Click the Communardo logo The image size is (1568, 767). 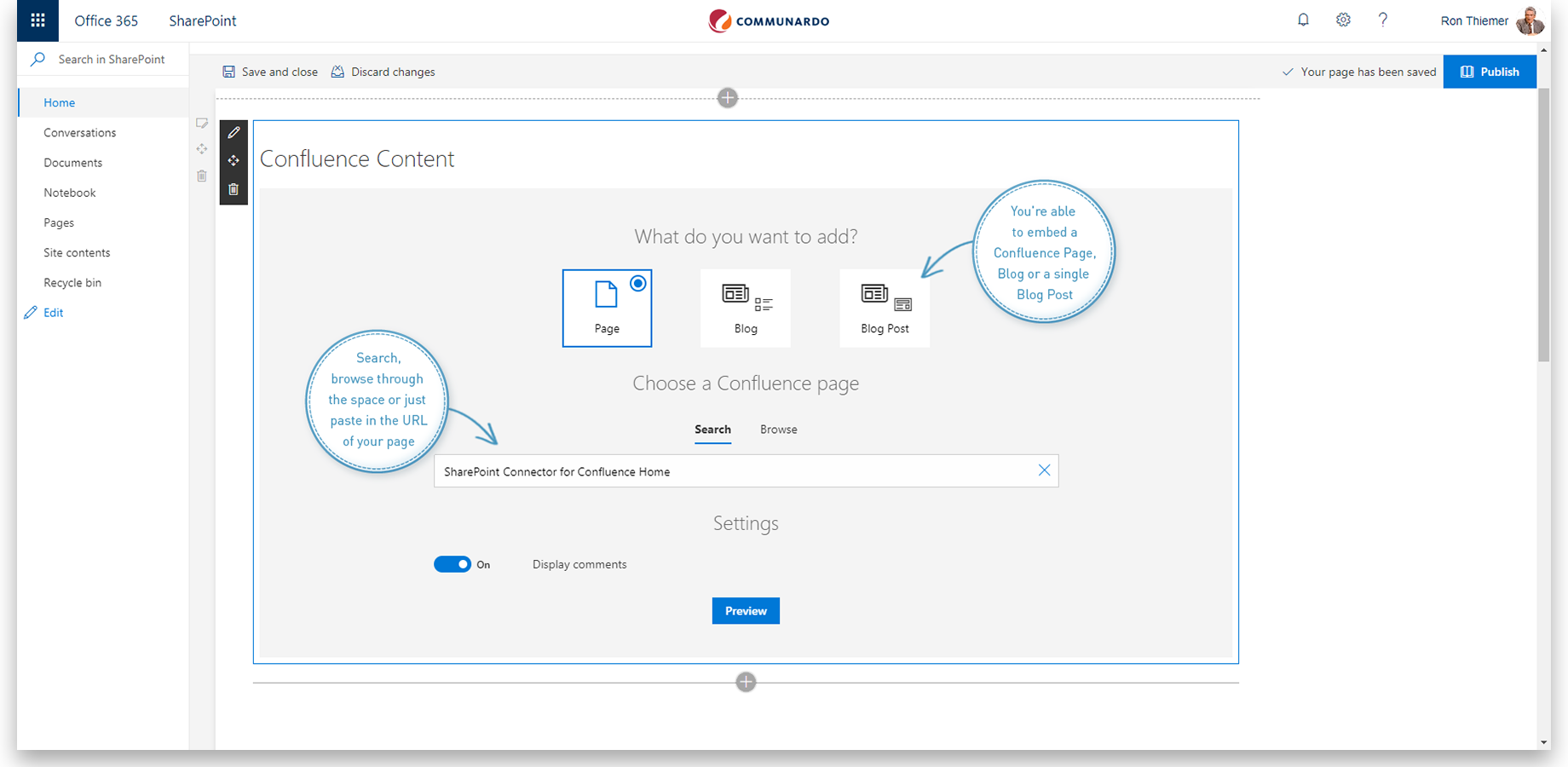click(x=769, y=20)
